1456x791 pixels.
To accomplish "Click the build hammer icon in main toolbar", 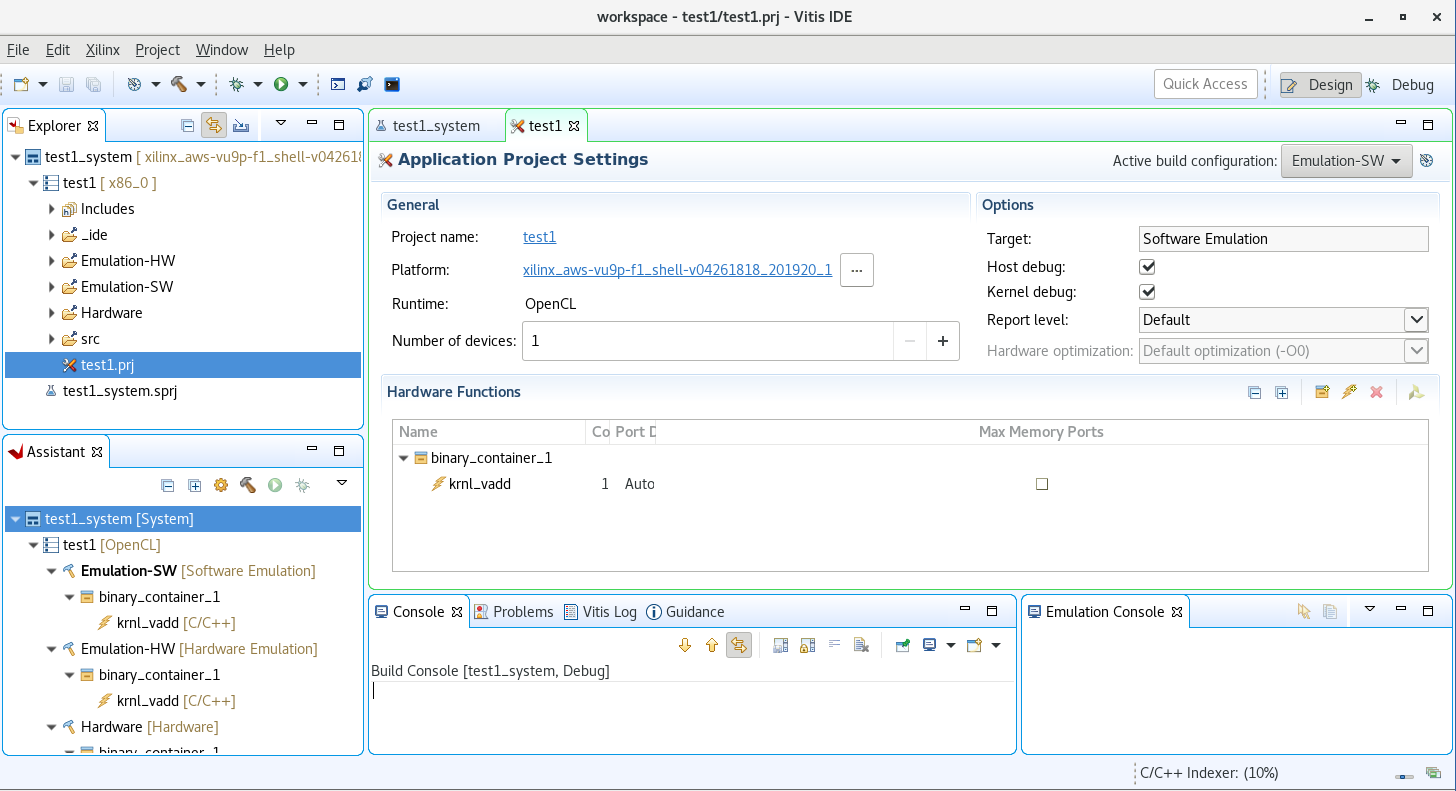I will (x=179, y=85).
